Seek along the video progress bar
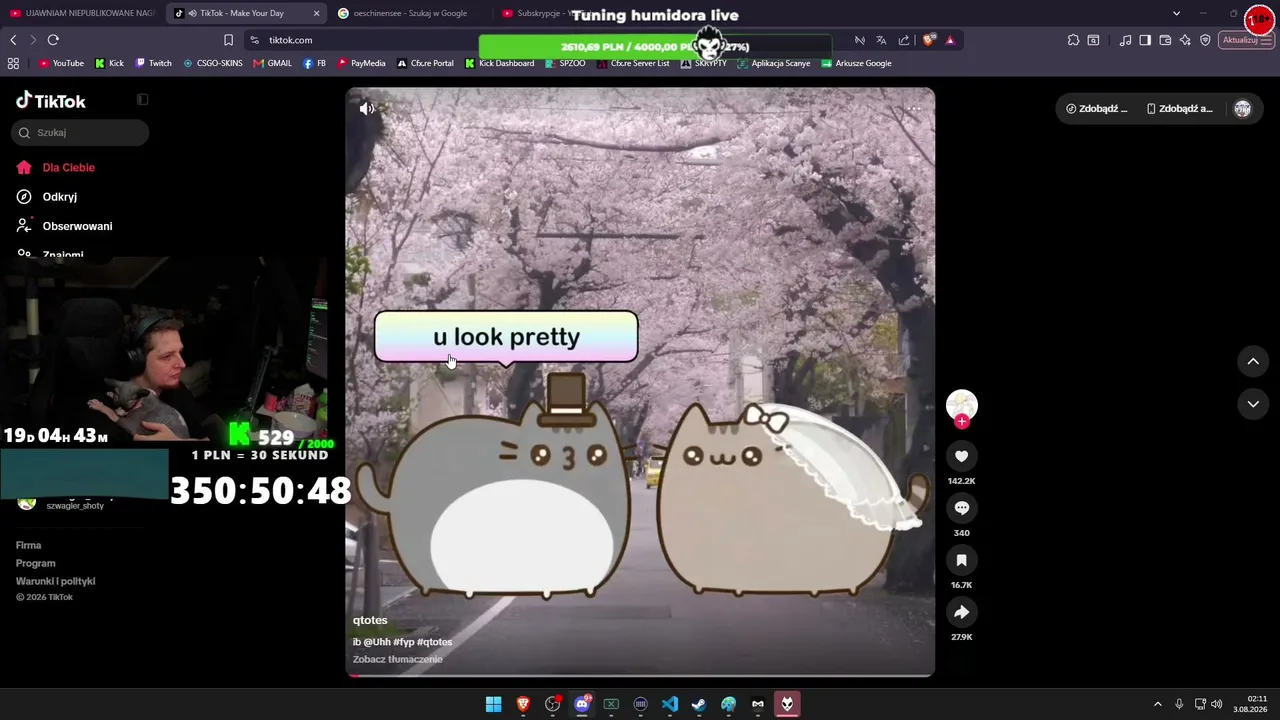 [640, 675]
